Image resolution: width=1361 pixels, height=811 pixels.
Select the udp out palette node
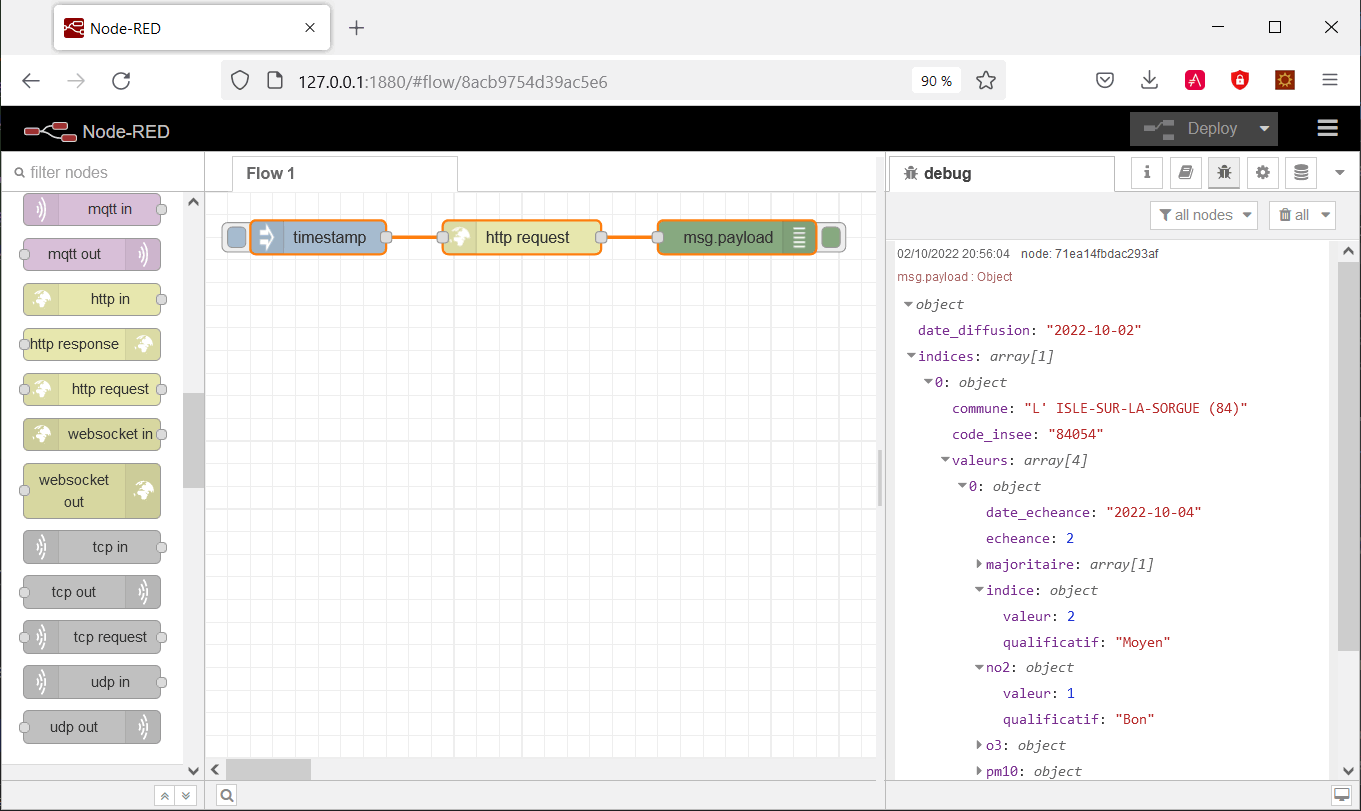[92, 727]
